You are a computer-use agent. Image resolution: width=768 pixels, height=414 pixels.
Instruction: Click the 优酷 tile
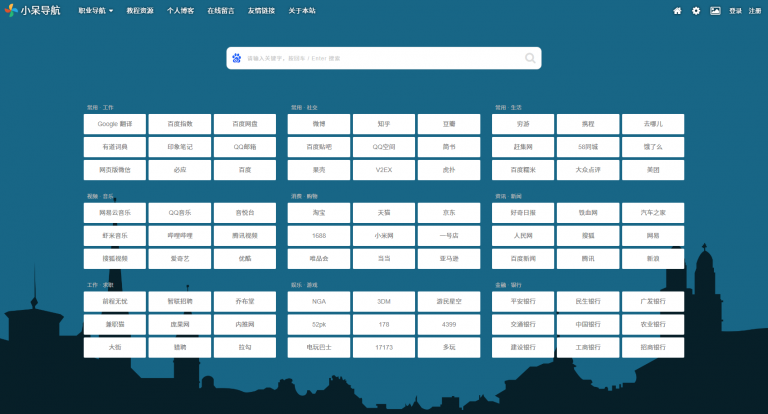(245, 259)
